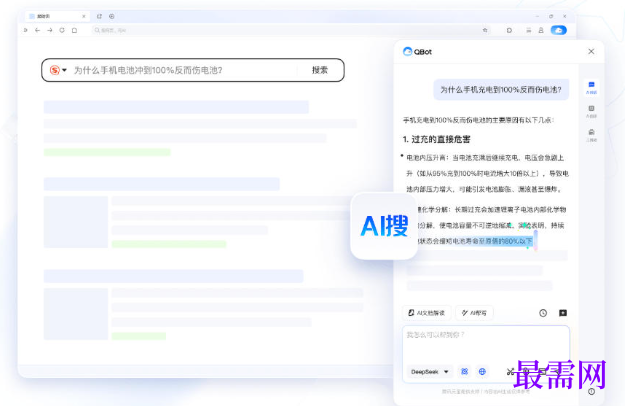Go back using the browser back arrow
The height and width of the screenshot is (406, 625).
[37, 30]
